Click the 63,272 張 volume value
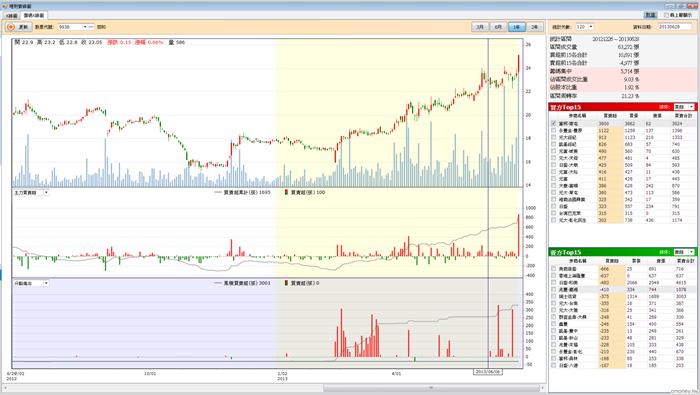The image size is (700, 395). (x=629, y=47)
